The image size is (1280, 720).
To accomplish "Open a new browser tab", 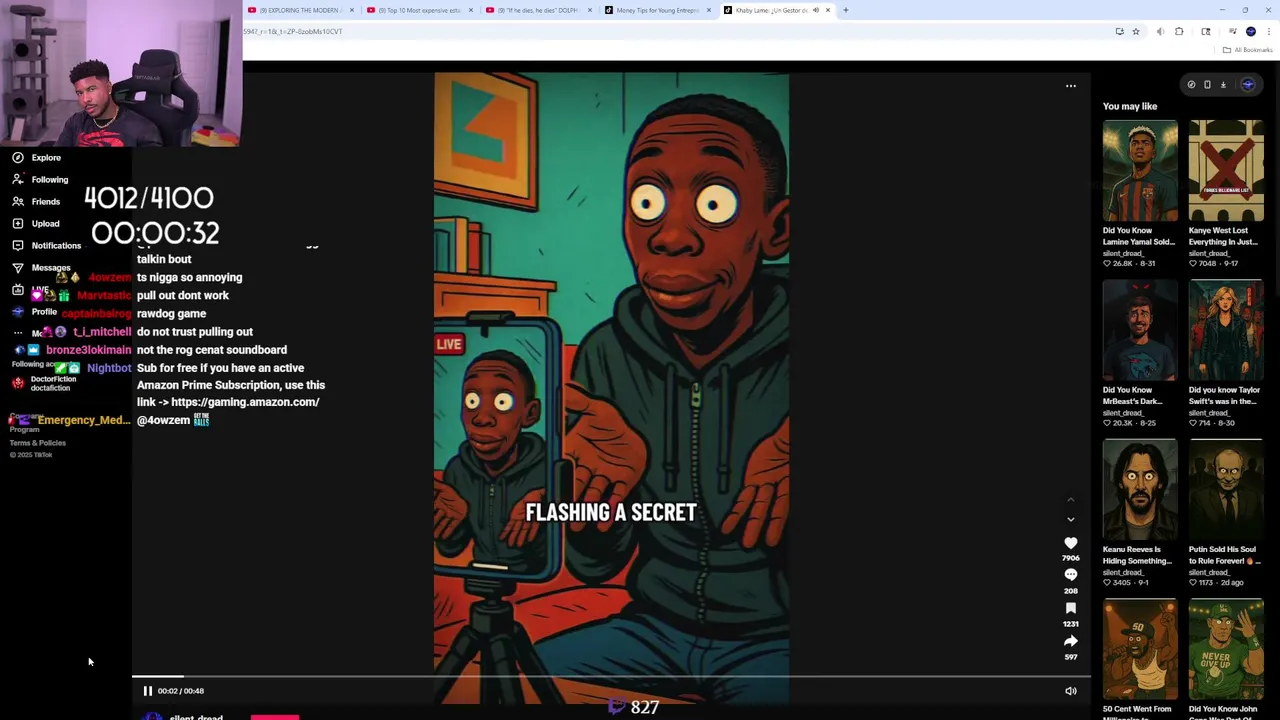I will 845,10.
